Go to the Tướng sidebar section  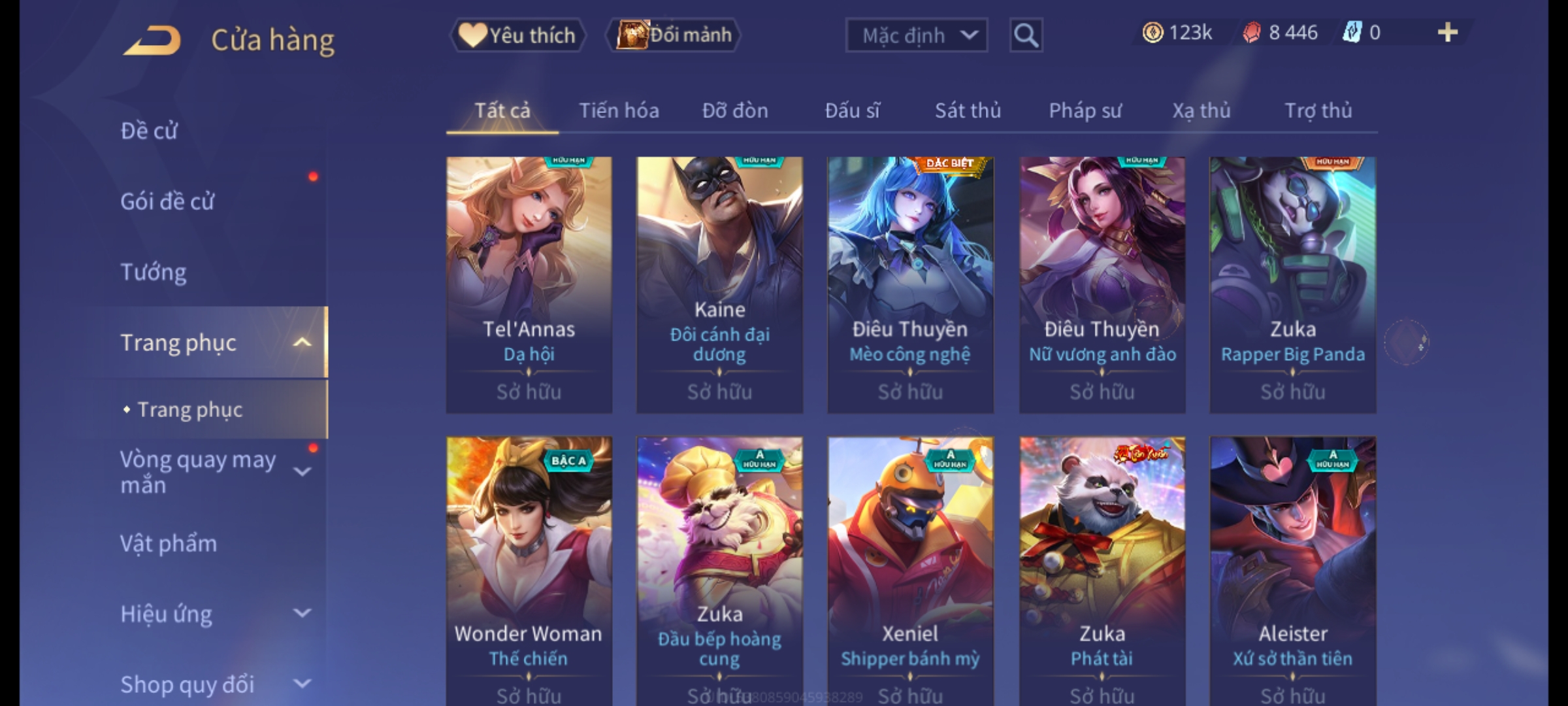(x=154, y=272)
